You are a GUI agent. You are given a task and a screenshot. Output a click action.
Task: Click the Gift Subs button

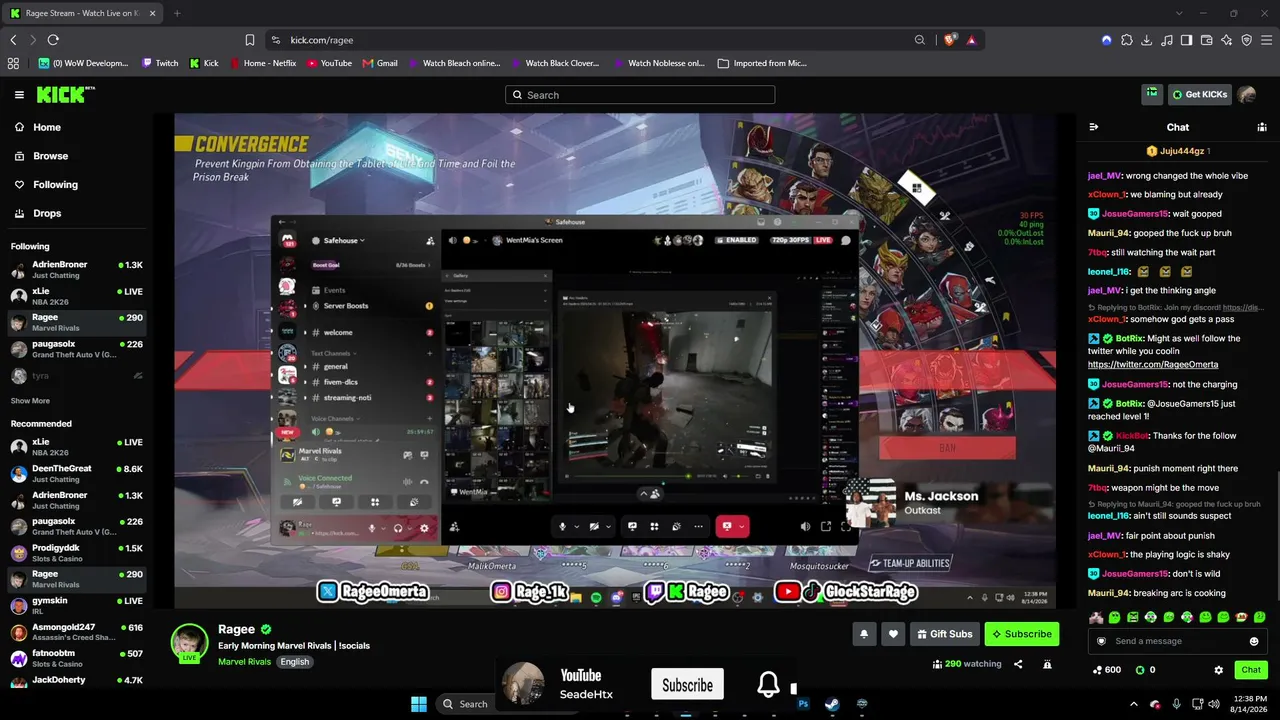coord(944,634)
